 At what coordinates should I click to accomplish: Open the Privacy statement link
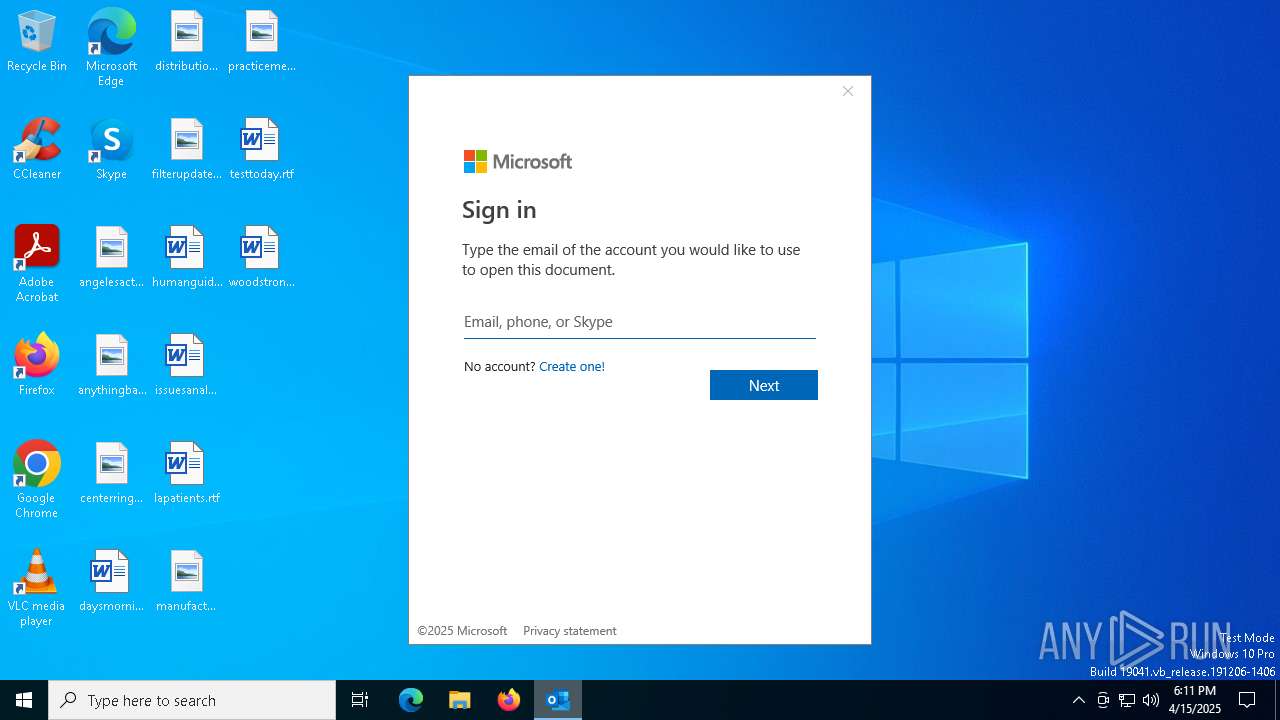point(570,631)
